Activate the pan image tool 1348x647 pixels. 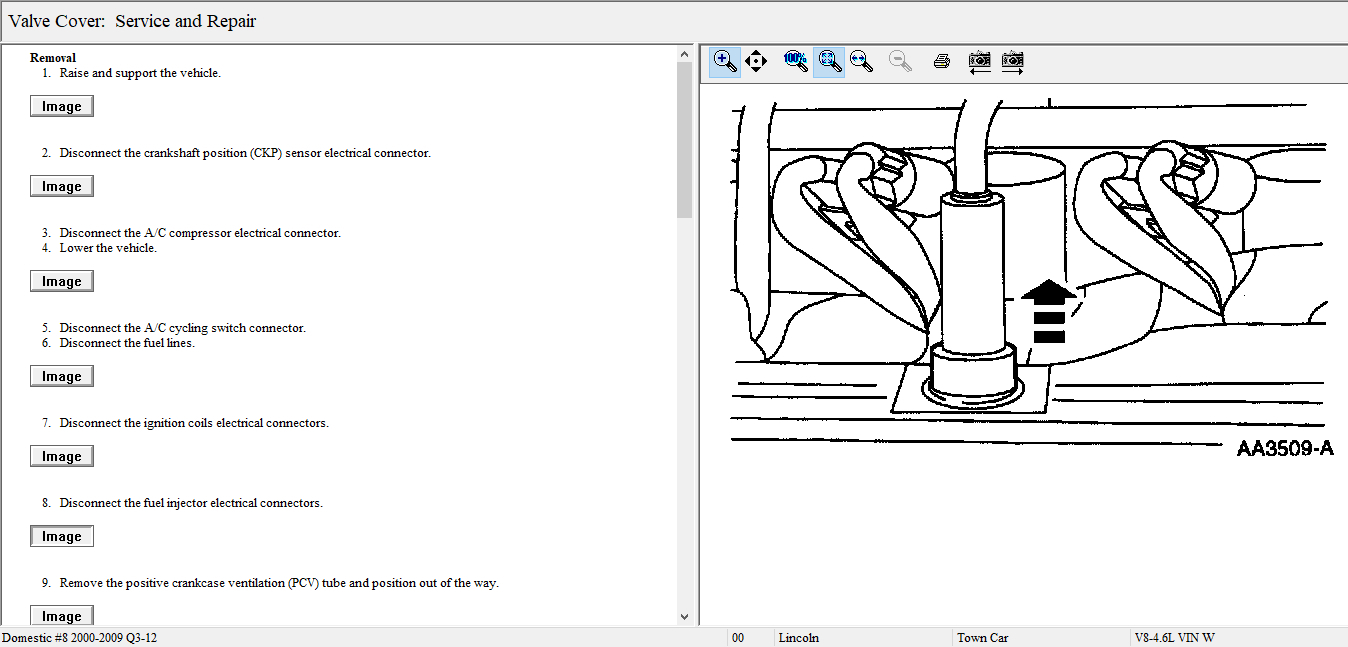coord(756,61)
